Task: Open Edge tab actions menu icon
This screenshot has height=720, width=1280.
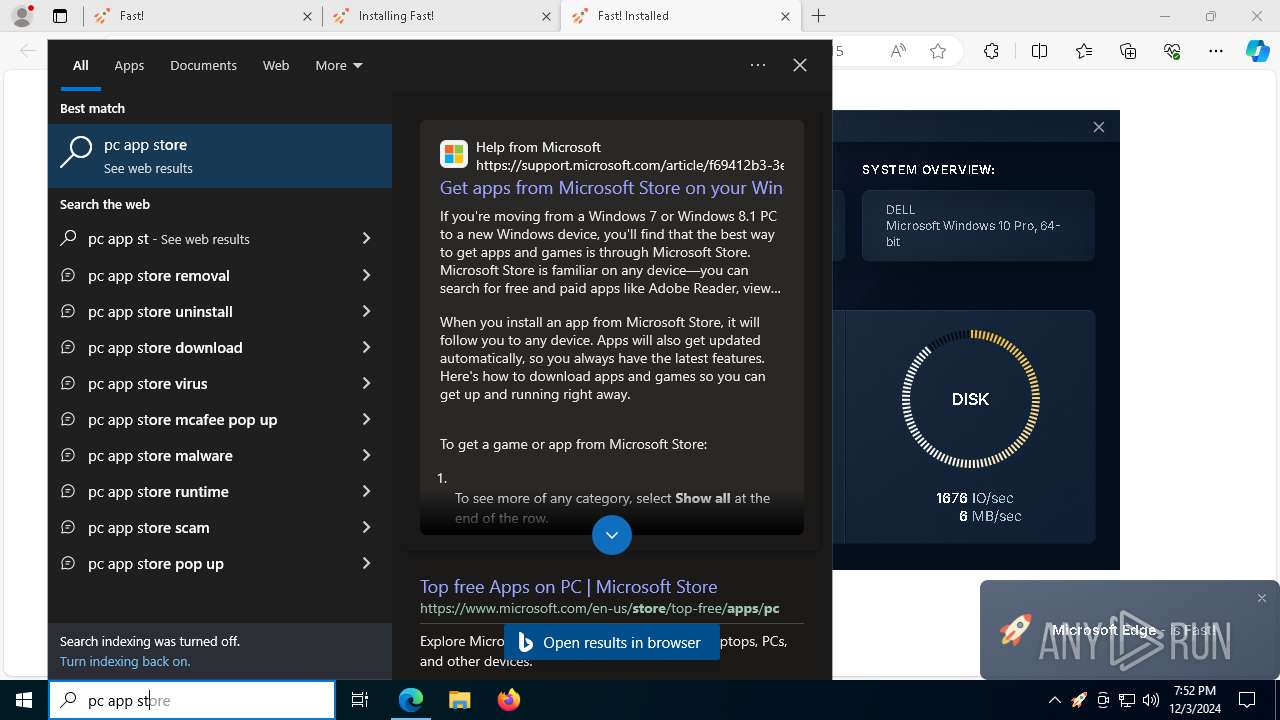Action: point(60,16)
